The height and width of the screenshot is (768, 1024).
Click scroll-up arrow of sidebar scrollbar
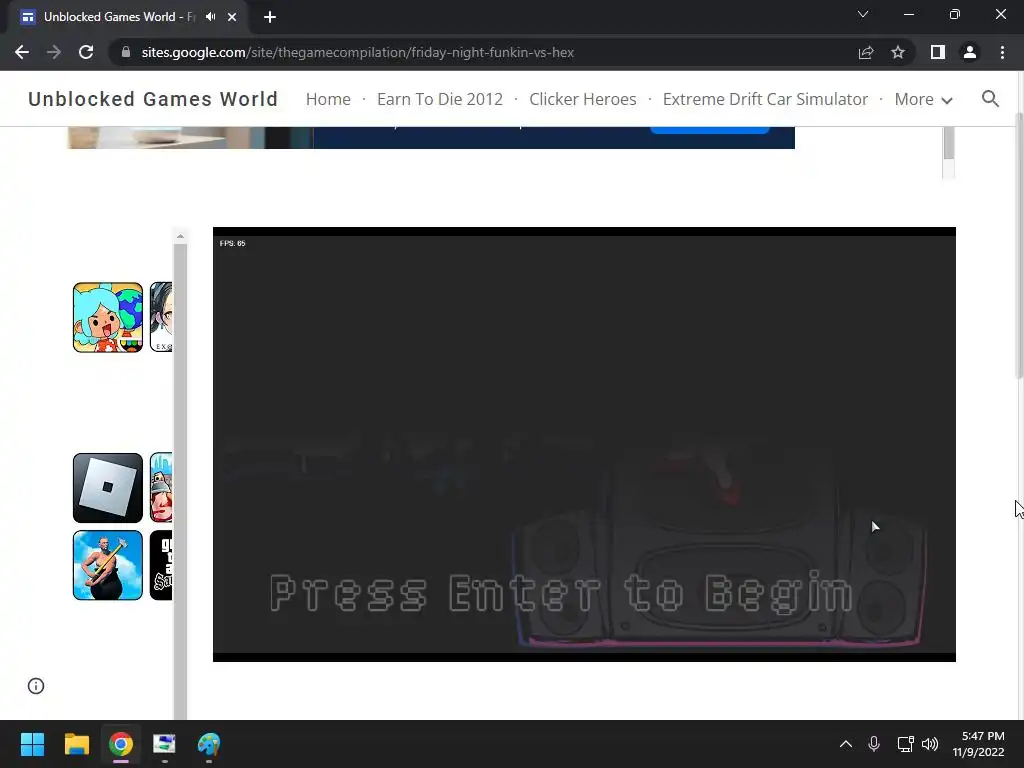(180, 236)
